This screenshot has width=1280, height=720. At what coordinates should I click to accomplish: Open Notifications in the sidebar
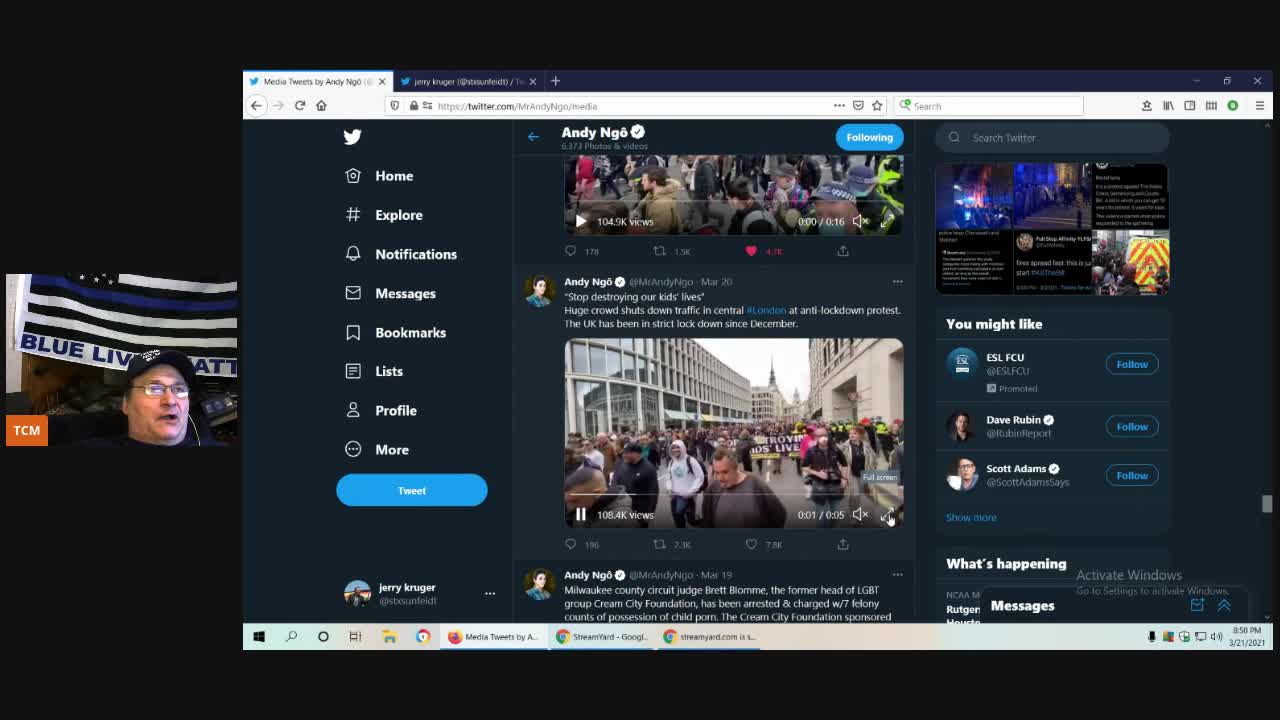[401, 254]
